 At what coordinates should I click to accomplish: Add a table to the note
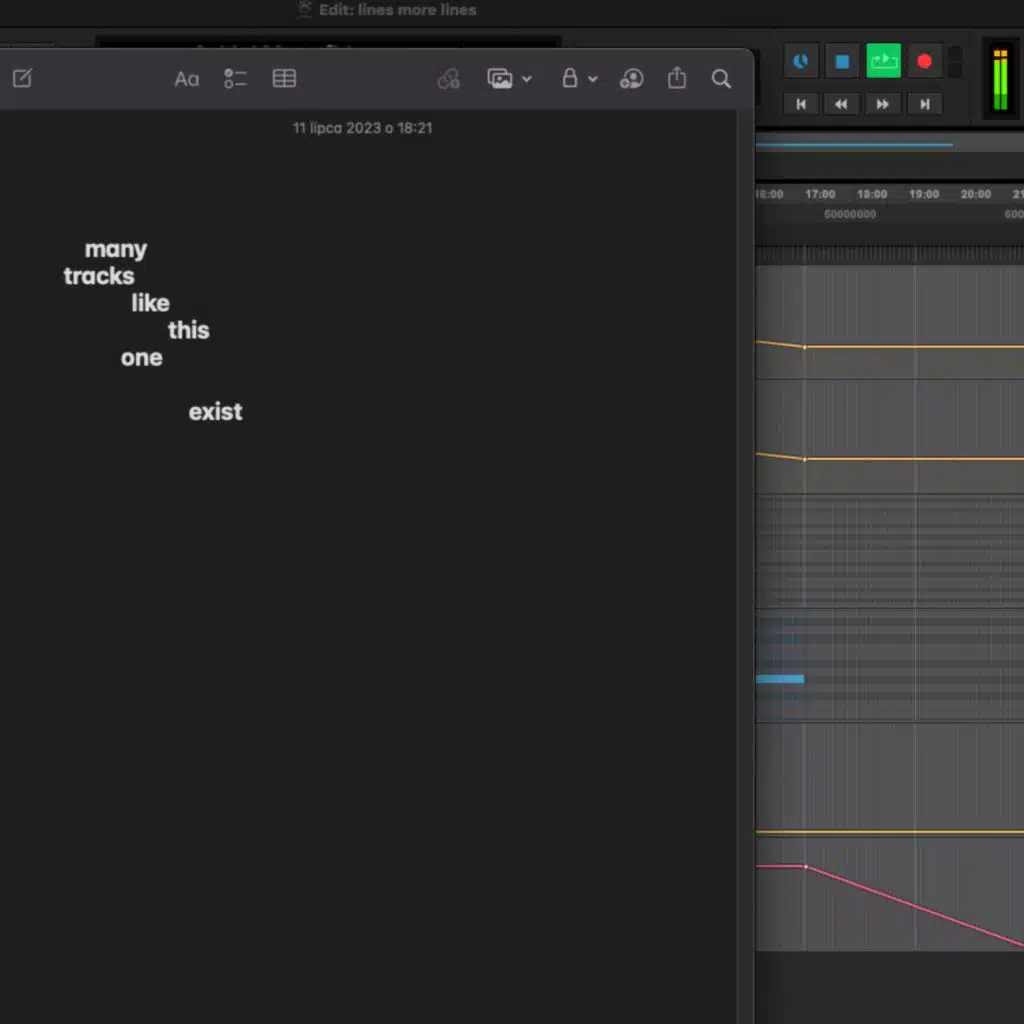[x=284, y=78]
